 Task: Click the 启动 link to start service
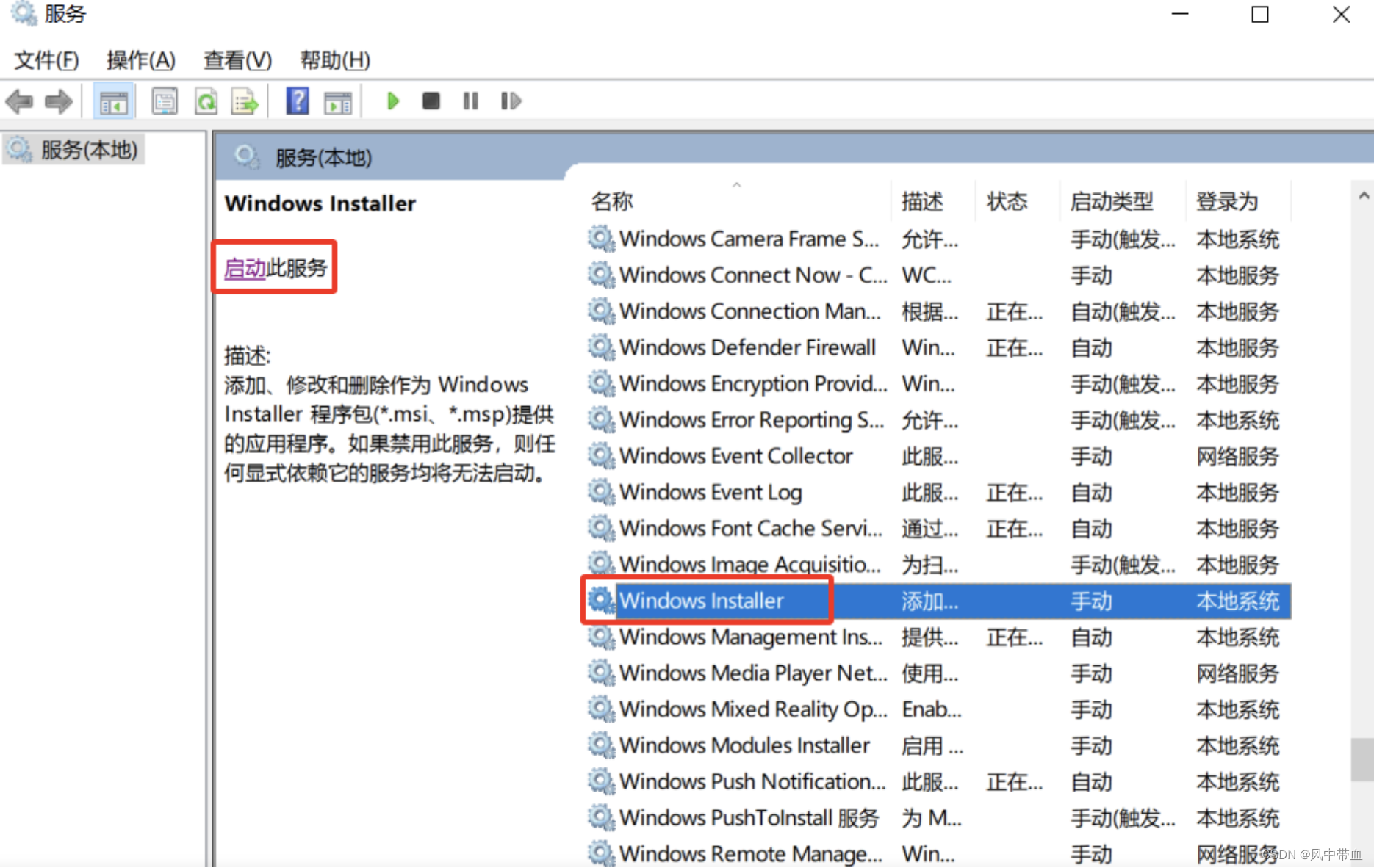(245, 268)
